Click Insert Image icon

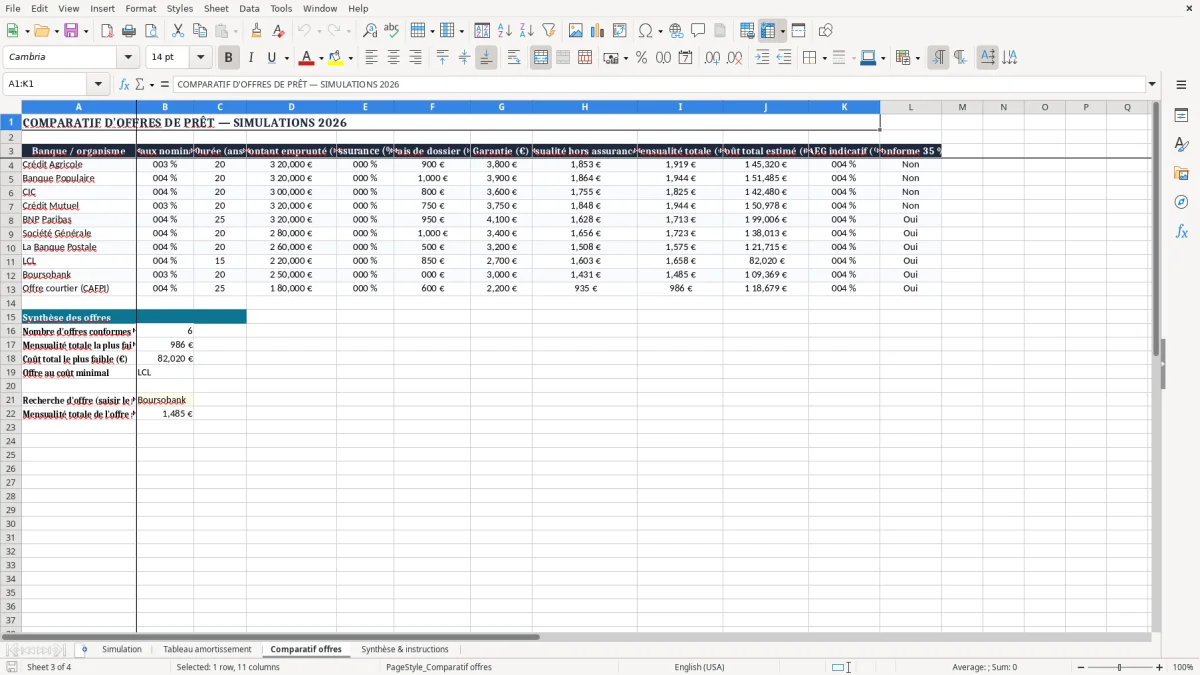pyautogui.click(x=576, y=31)
